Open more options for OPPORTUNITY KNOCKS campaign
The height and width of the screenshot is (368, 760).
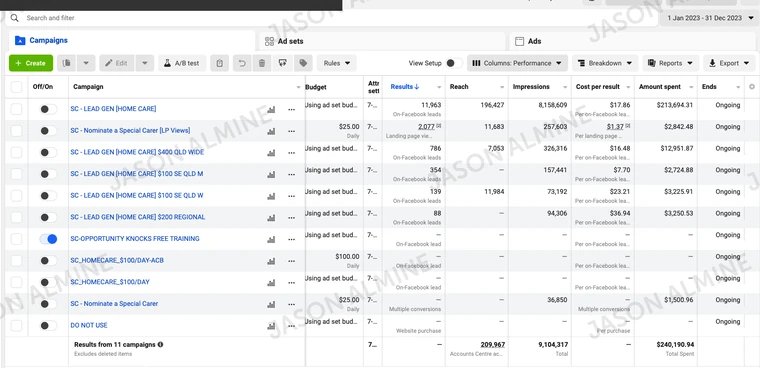point(291,240)
